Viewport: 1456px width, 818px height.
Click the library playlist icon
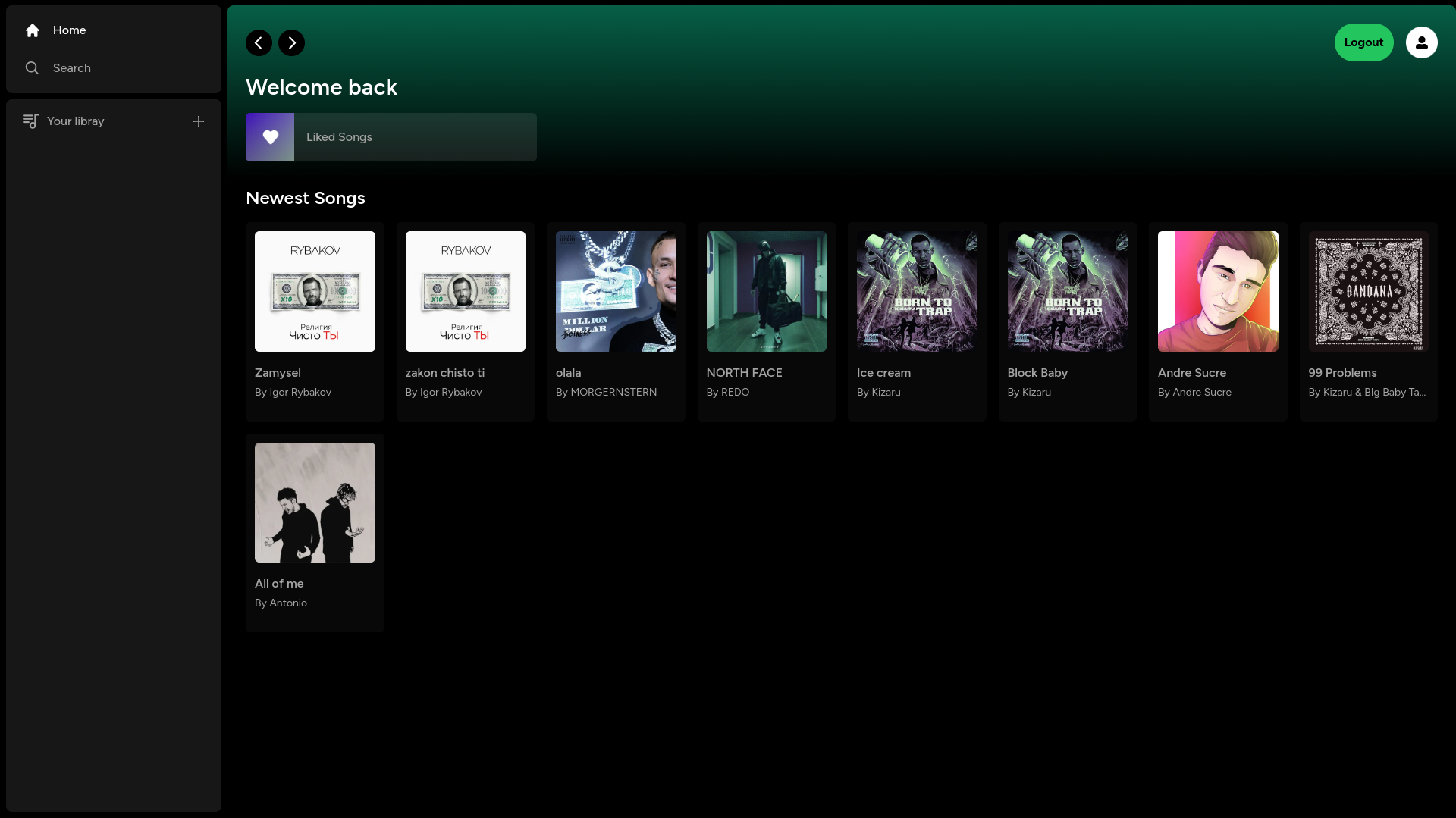[30, 121]
